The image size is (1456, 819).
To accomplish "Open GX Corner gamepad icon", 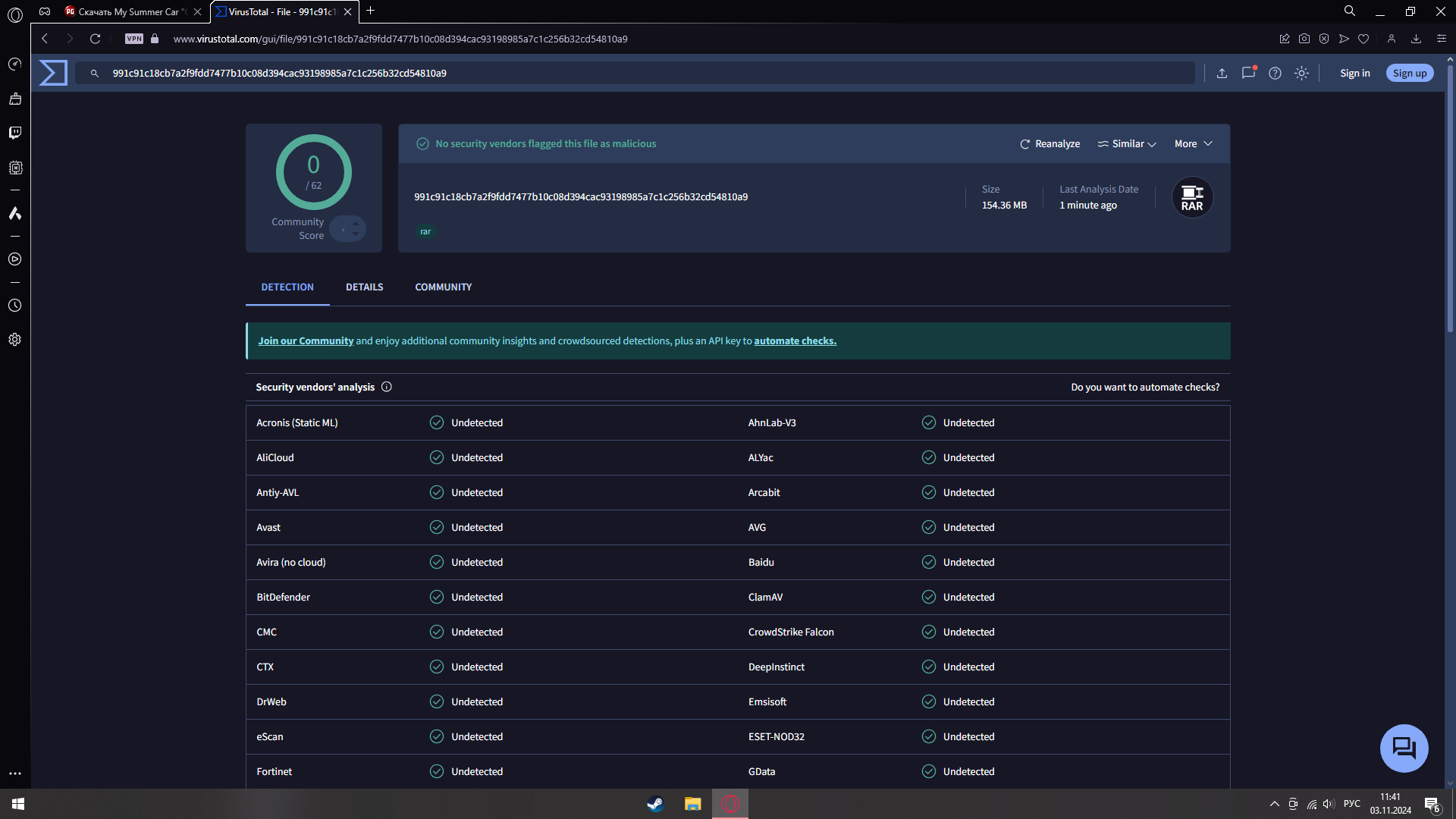I will tap(45, 11).
